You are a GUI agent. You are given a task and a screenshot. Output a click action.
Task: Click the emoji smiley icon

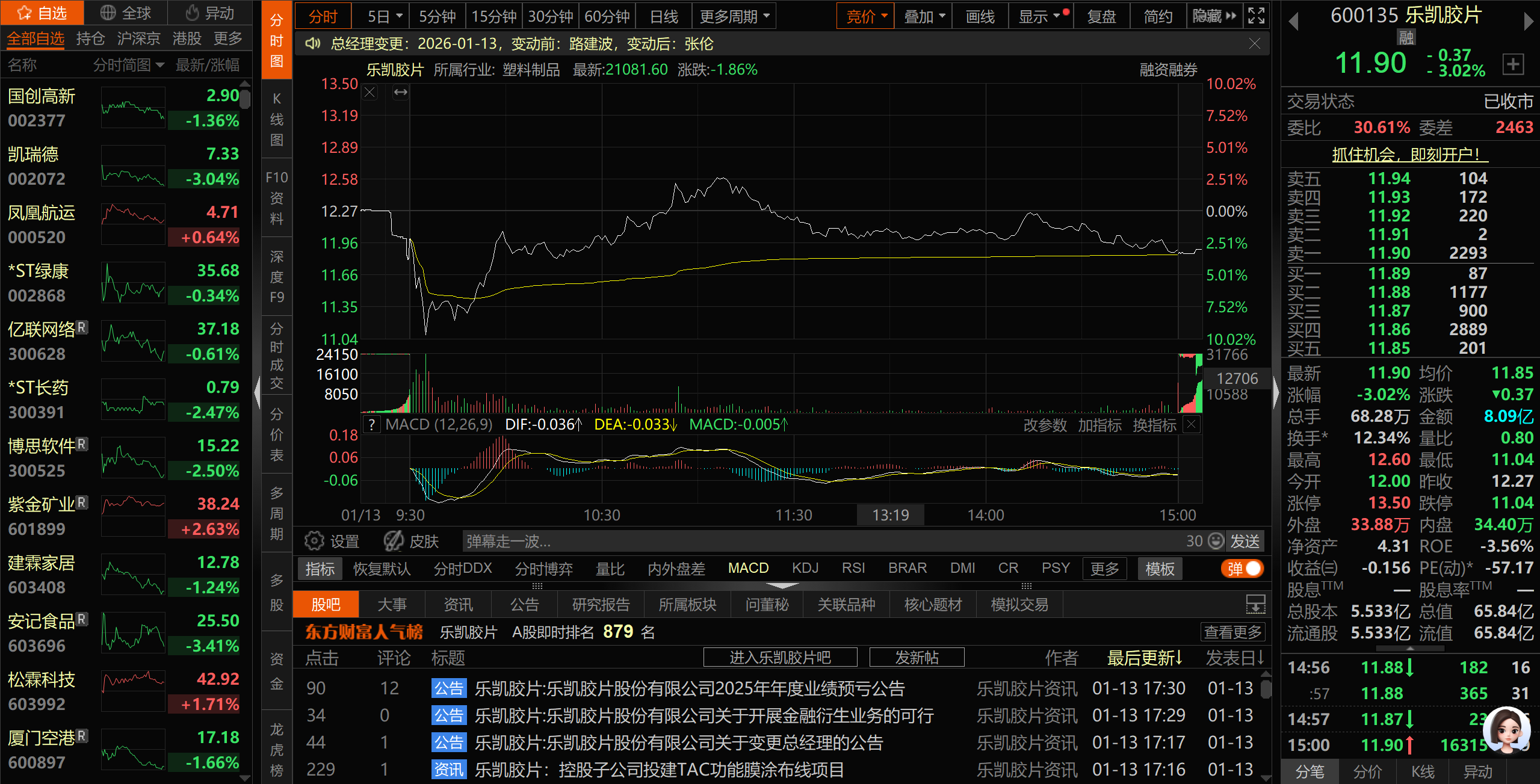pos(1216,541)
